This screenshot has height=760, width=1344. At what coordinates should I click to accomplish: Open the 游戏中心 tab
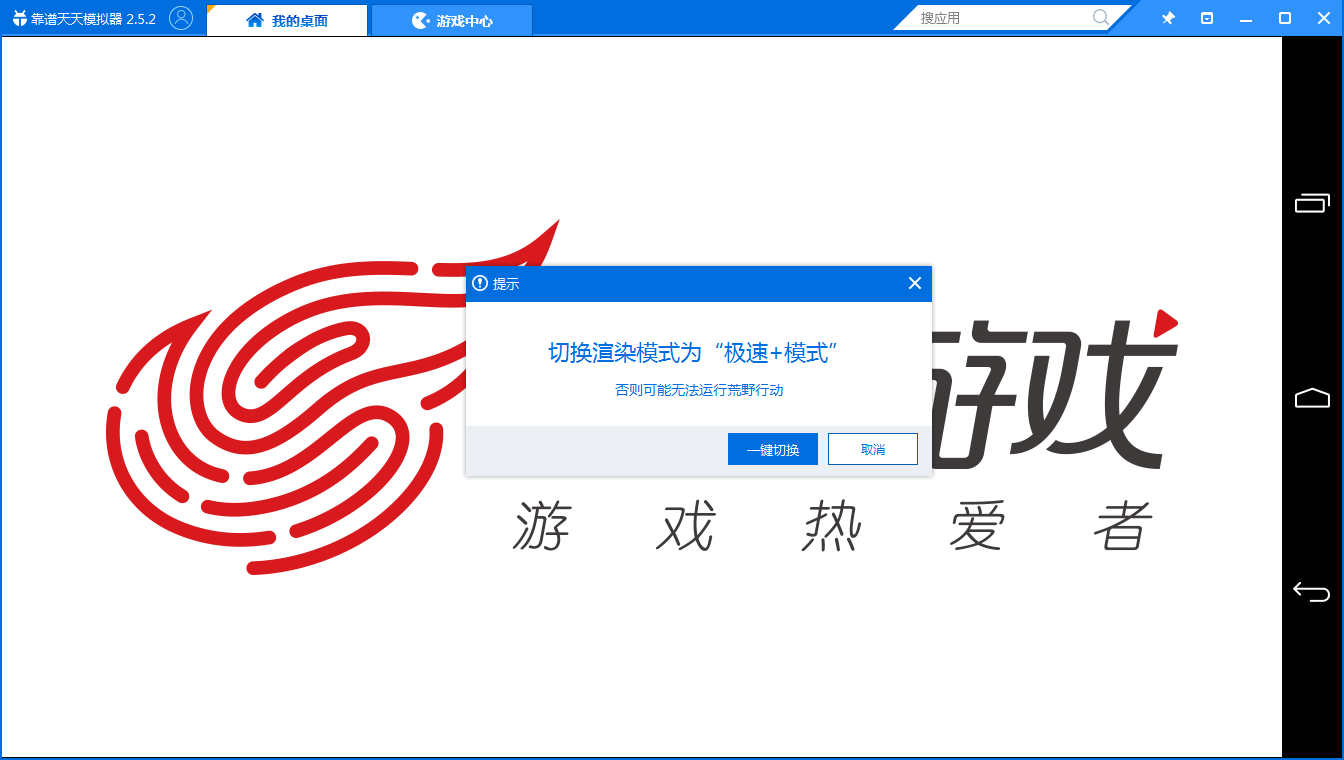pyautogui.click(x=452, y=20)
